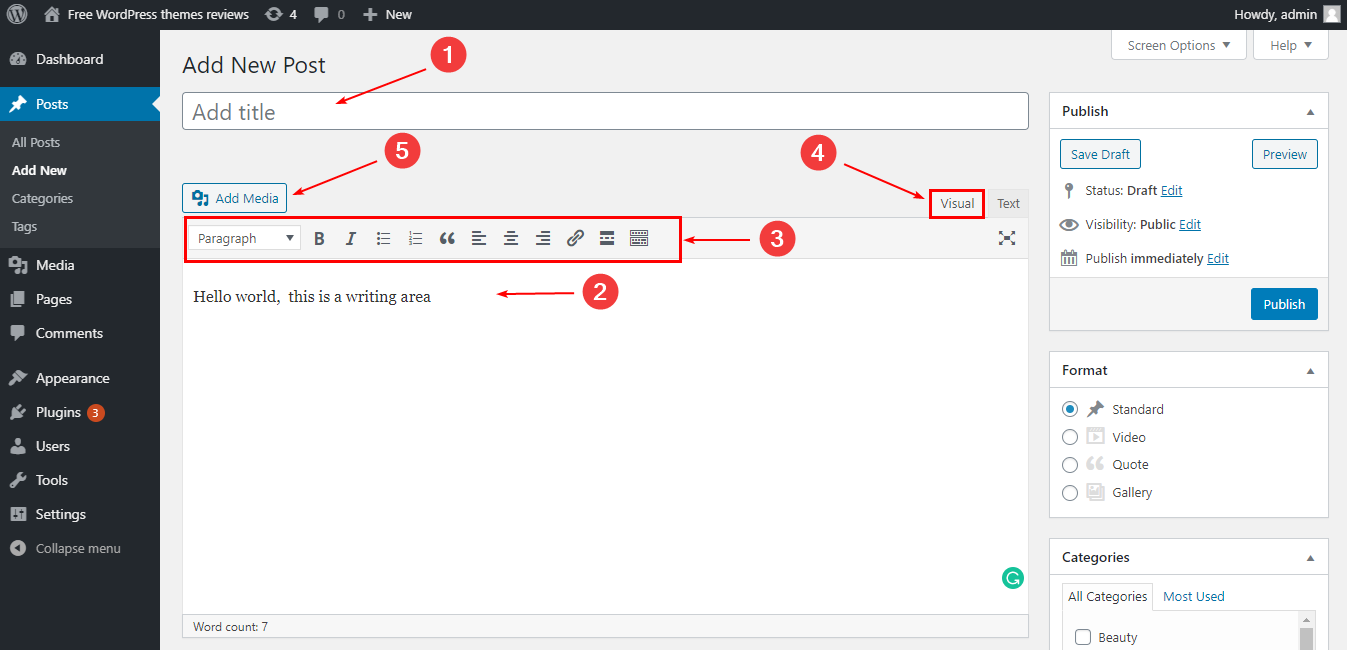The image size is (1347, 650).
Task: Open comments bubble in admin bar
Action: pos(329,14)
